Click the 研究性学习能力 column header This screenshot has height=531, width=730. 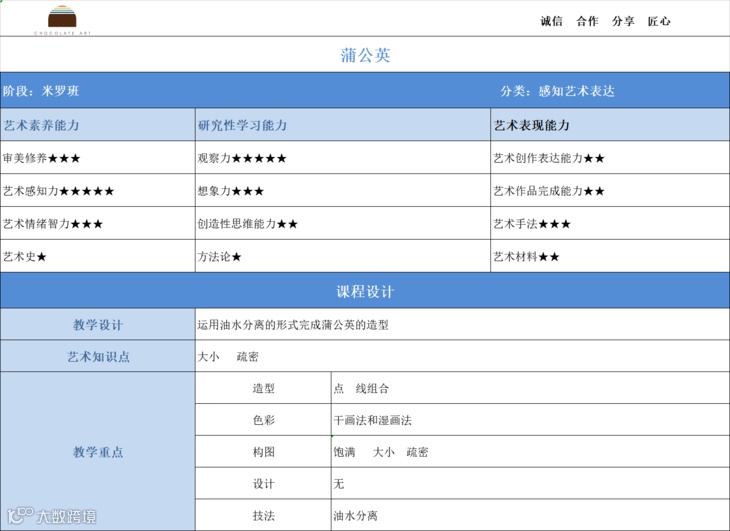pyautogui.click(x=343, y=125)
